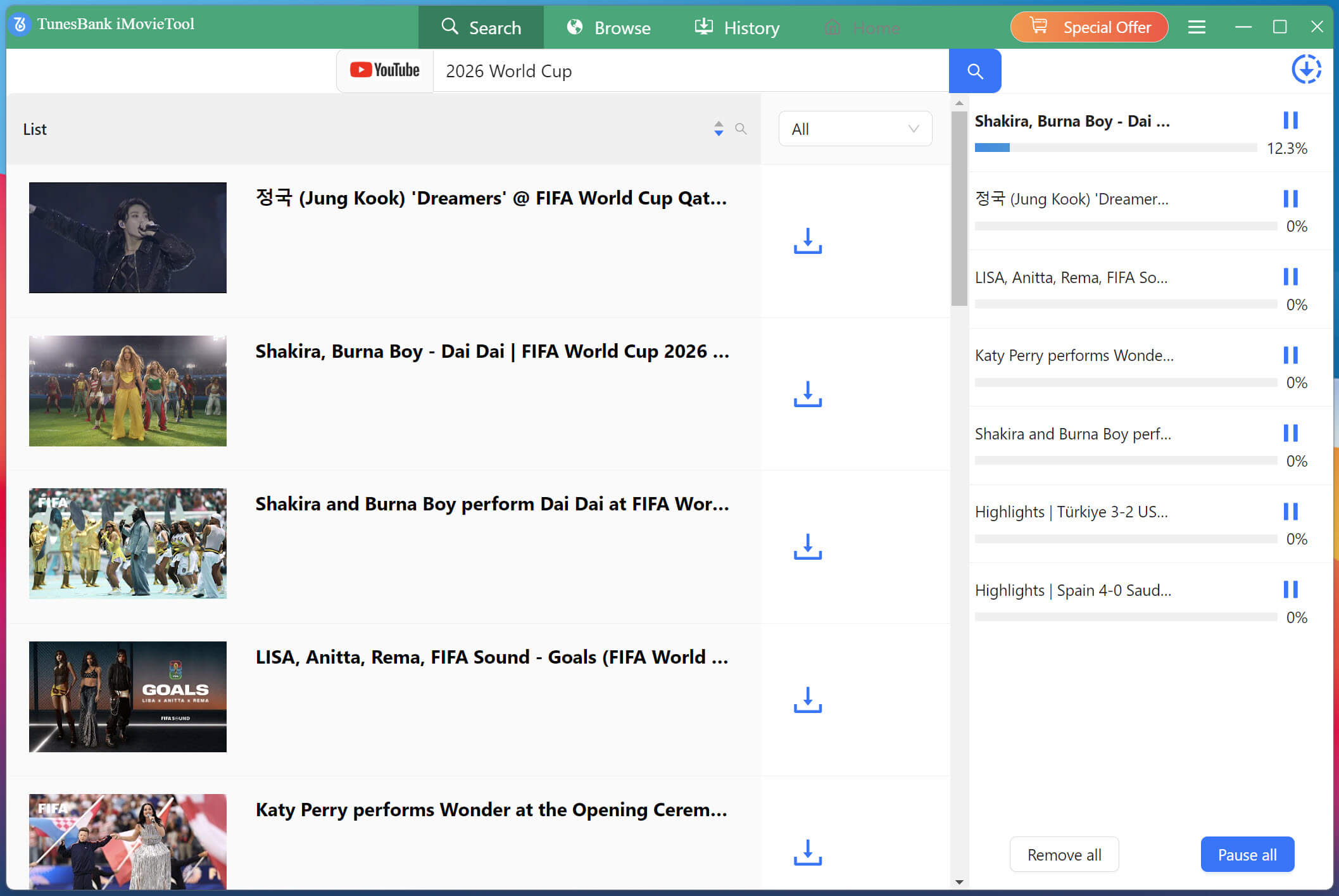Click the results list vertical scrollbar
The width and height of the screenshot is (1339, 896).
(x=959, y=209)
